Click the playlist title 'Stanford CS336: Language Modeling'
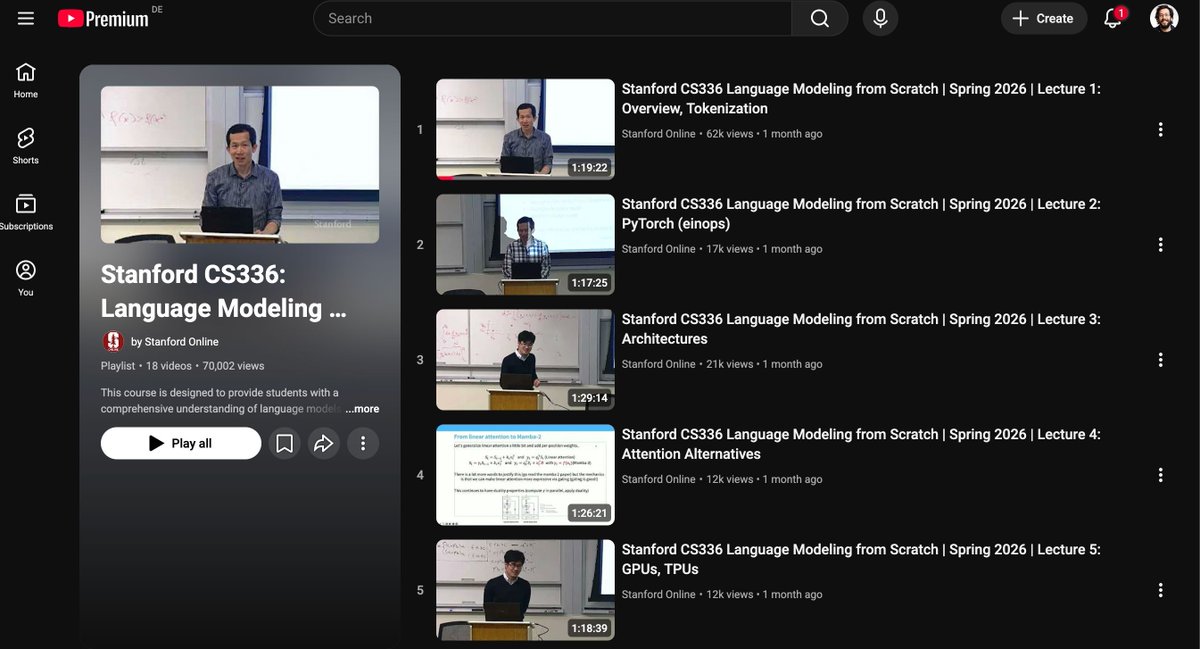This screenshot has height=649, width=1200. click(224, 291)
